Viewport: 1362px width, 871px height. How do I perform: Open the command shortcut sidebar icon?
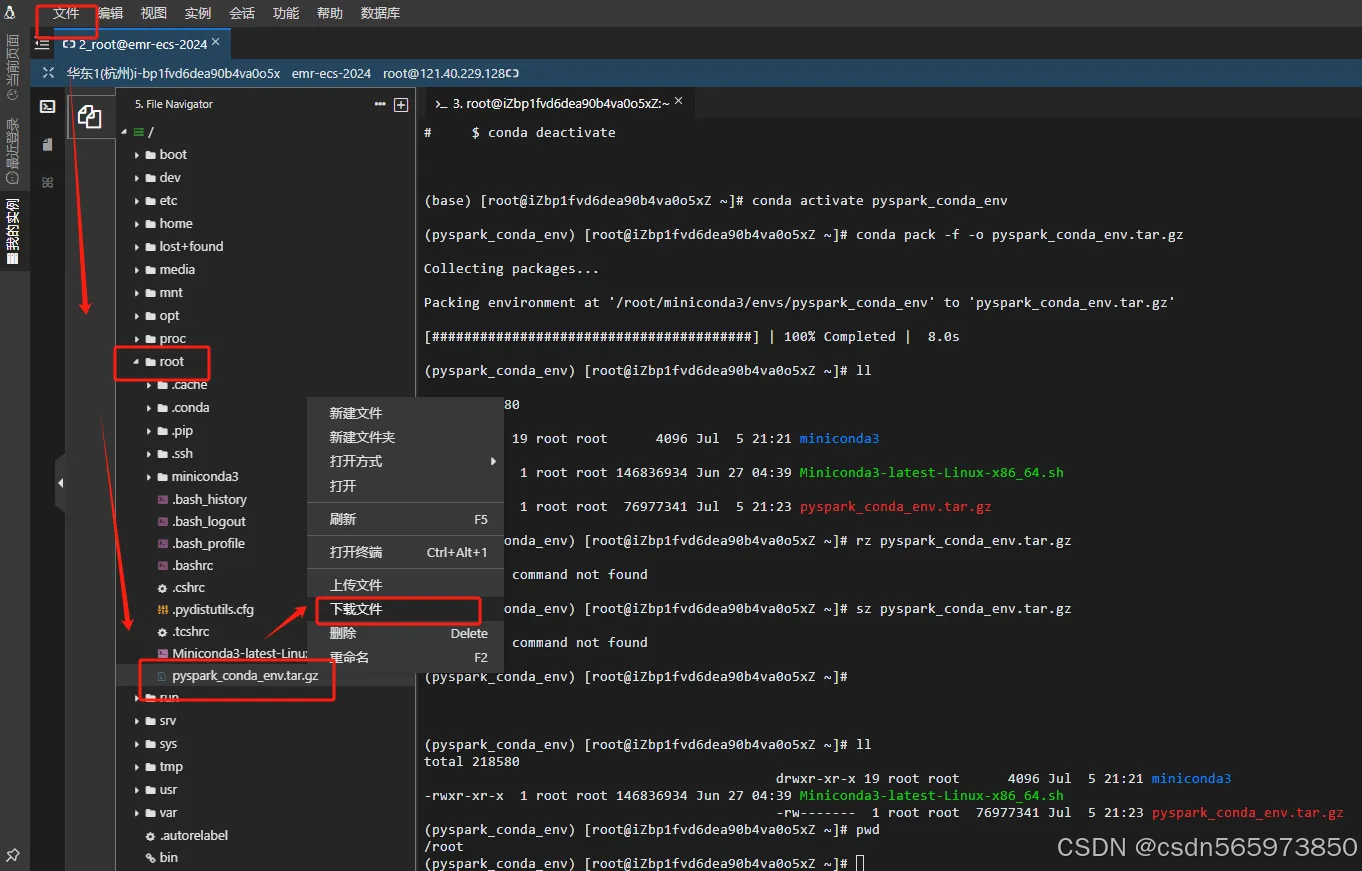coord(47,183)
